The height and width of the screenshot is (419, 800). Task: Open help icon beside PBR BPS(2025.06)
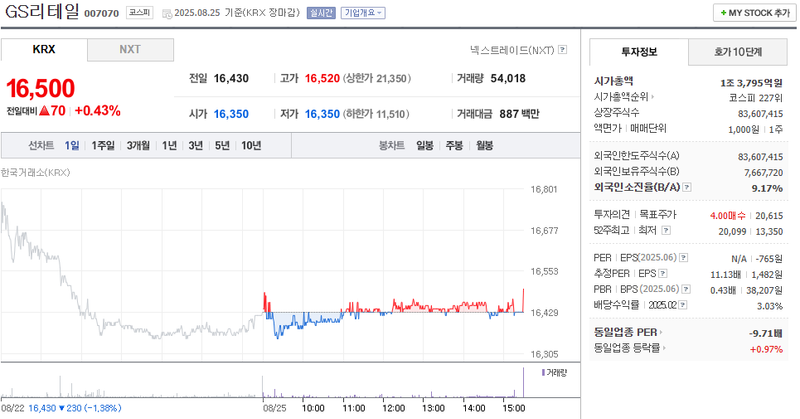[x=686, y=289]
